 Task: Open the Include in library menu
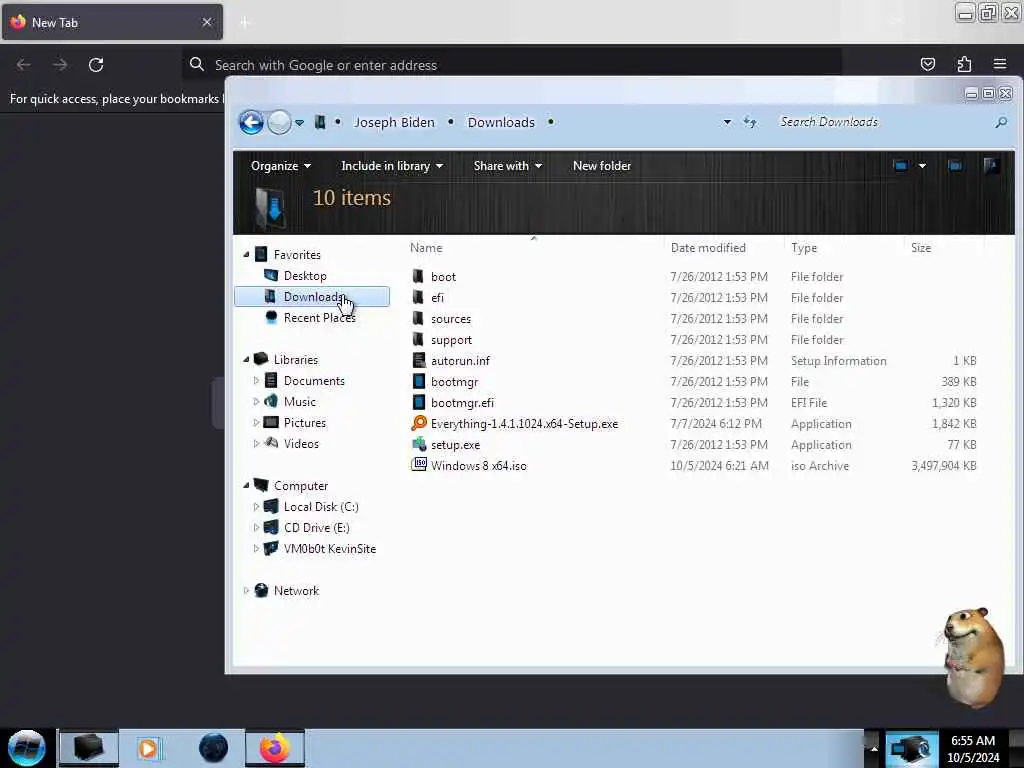[392, 166]
